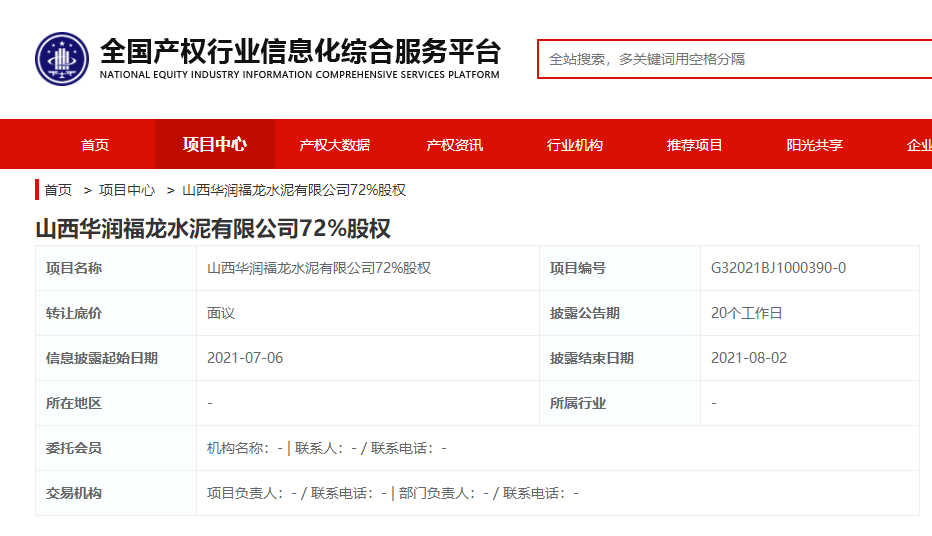Click the 转让底价 label cell
The height and width of the screenshot is (536, 932).
tap(116, 313)
